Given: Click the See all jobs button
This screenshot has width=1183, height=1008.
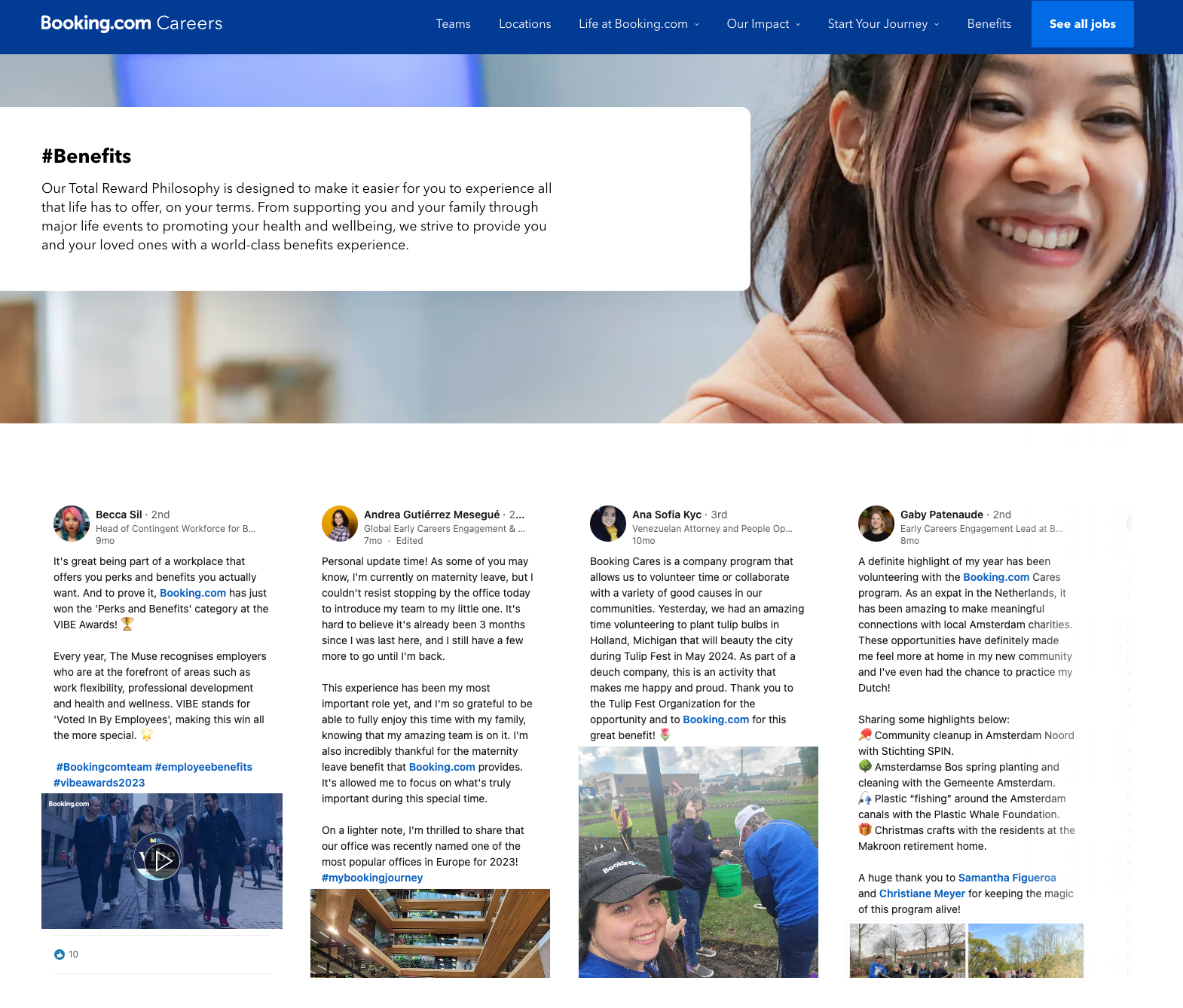Looking at the screenshot, I should tap(1082, 24).
